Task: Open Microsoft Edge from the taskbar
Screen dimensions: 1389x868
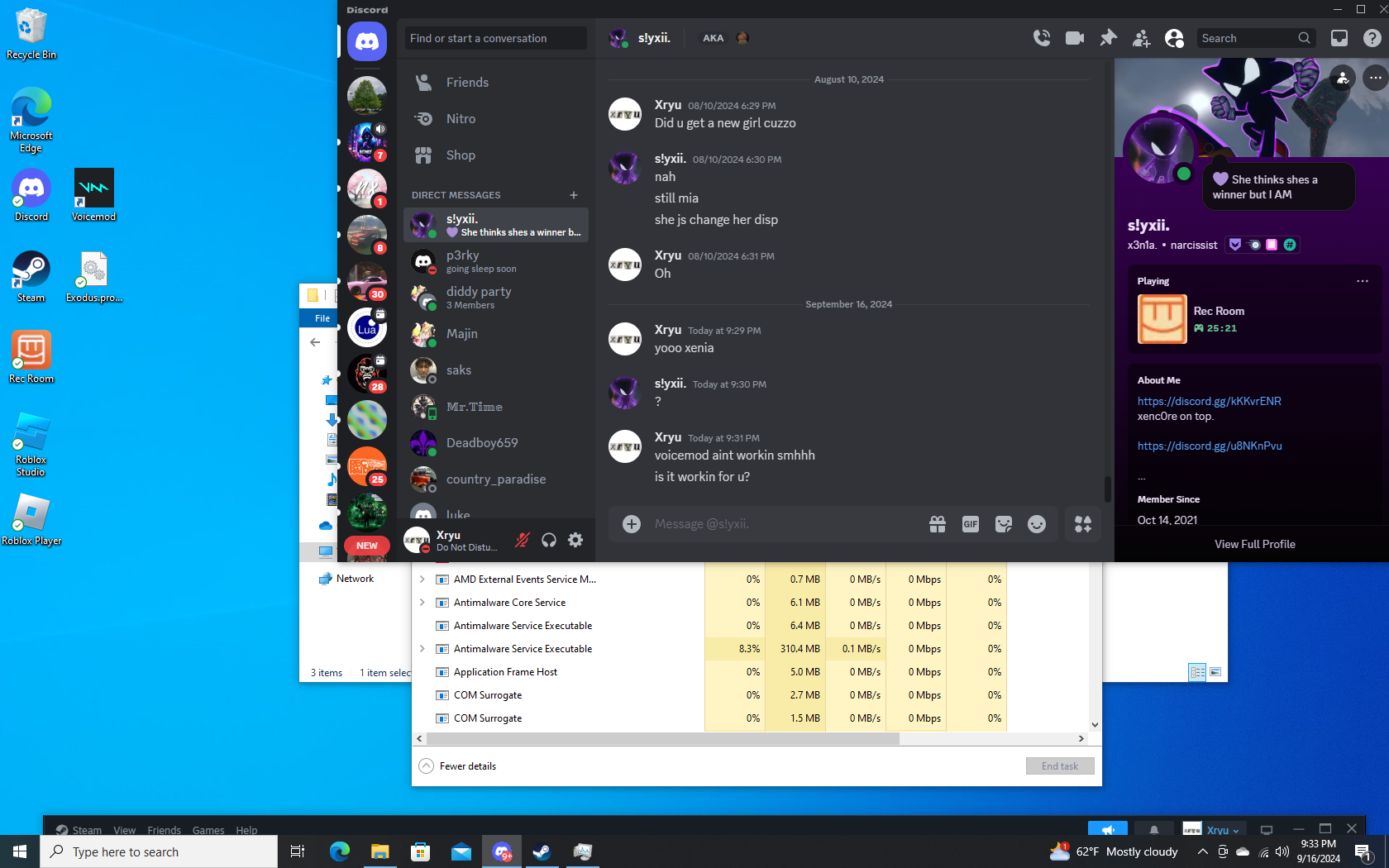Action: tap(339, 851)
